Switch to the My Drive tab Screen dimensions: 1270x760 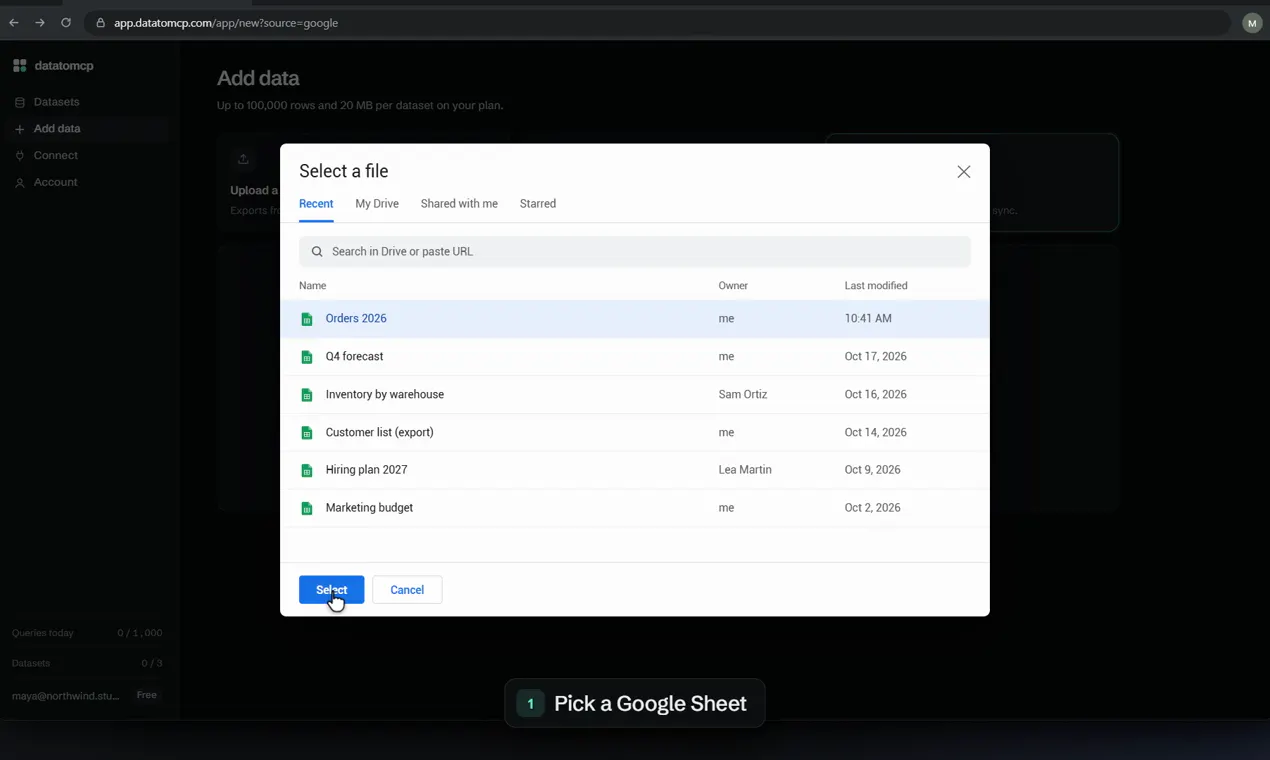(x=377, y=204)
